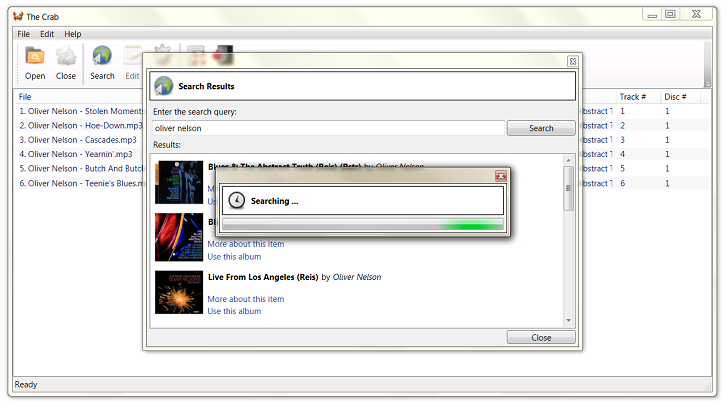Click the search query field containing oliver nelson
The height and width of the screenshot is (405, 727).
pos(328,128)
